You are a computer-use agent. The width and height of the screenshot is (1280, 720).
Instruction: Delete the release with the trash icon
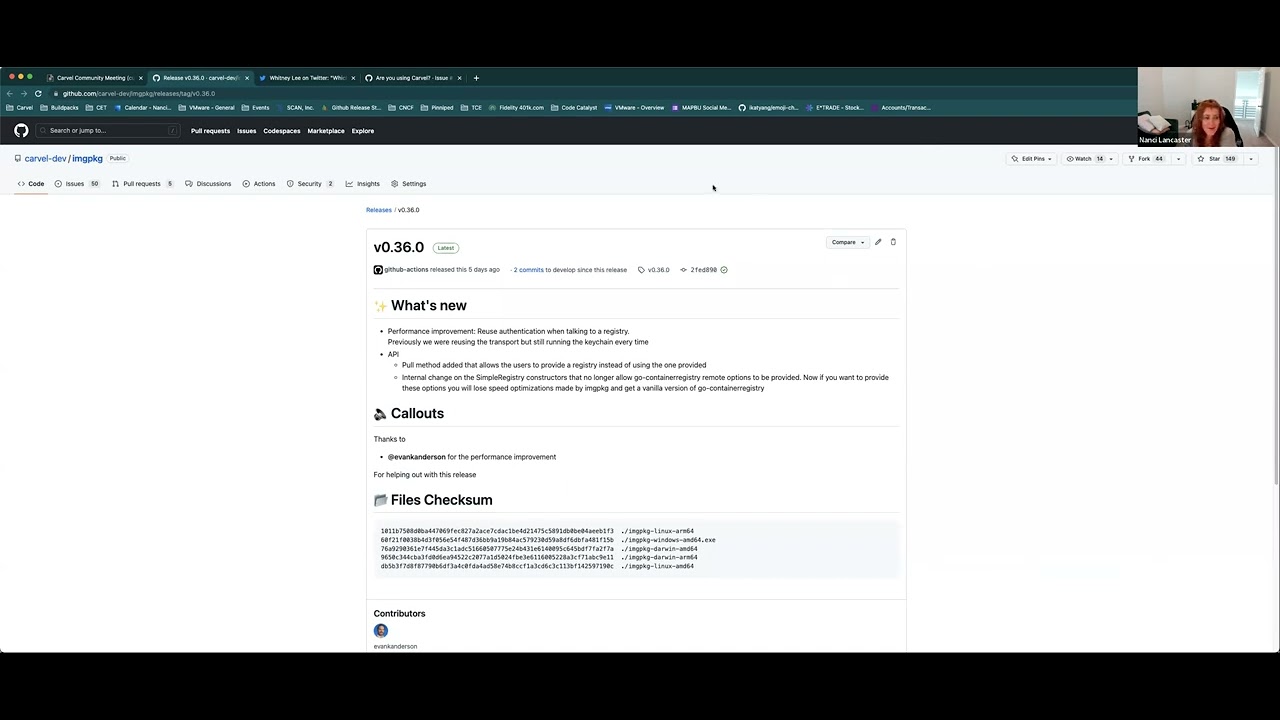pos(893,242)
